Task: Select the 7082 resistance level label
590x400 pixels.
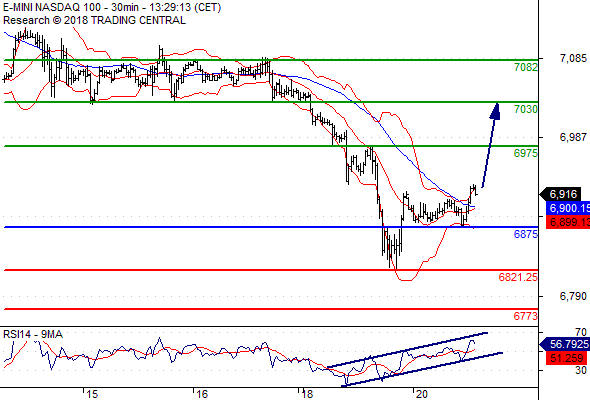Action: click(526, 67)
